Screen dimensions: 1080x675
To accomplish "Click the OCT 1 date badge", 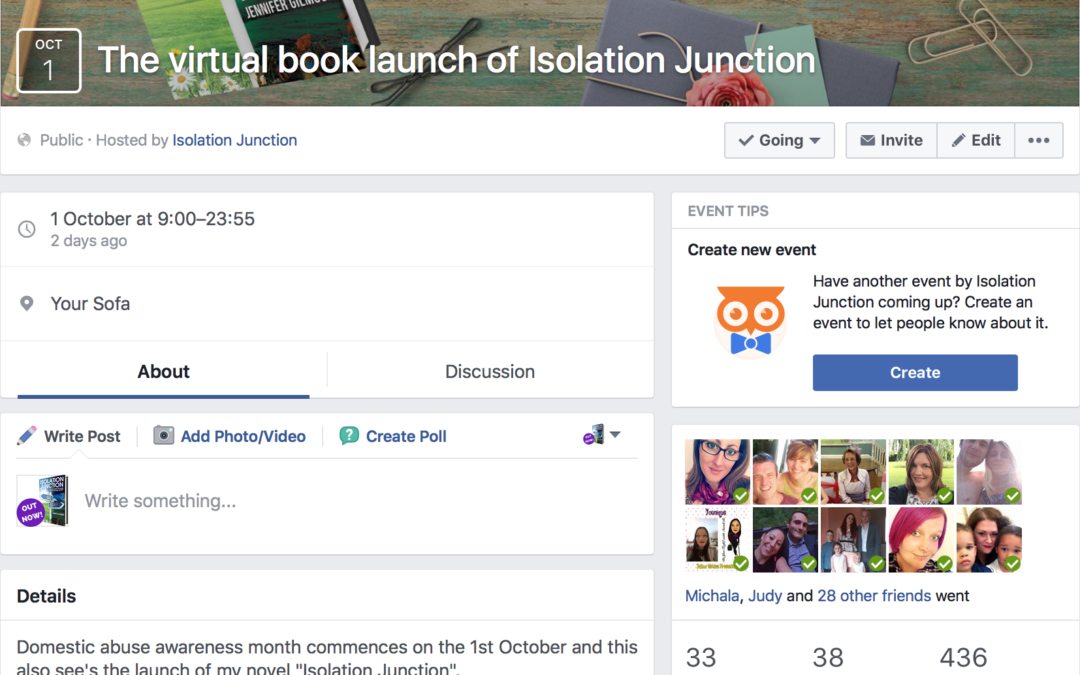I will tap(48, 61).
